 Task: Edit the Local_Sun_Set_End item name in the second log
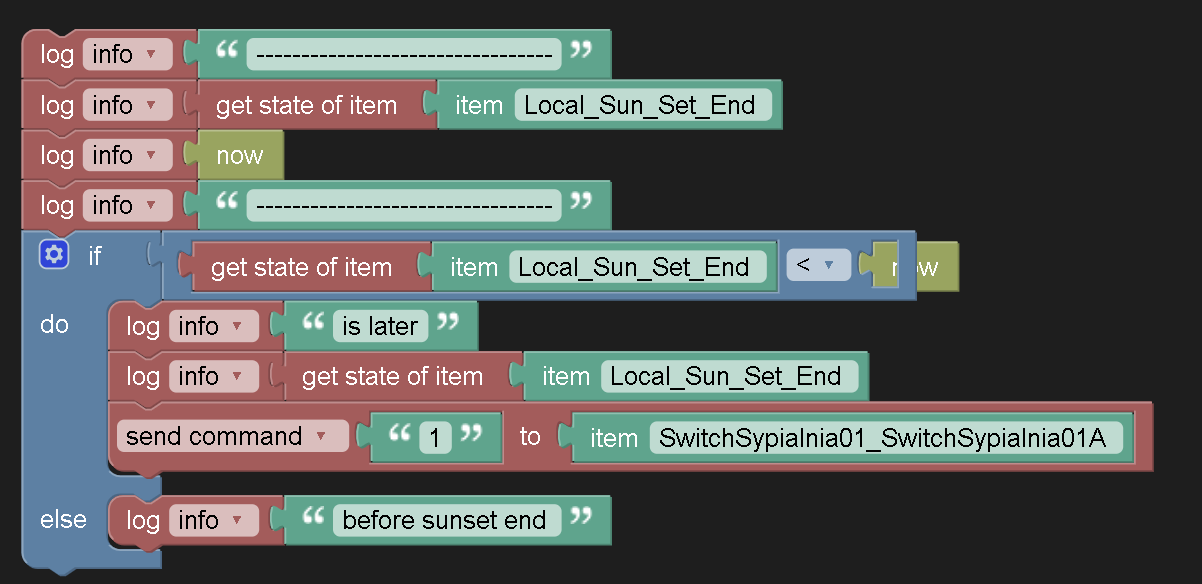[x=643, y=104]
